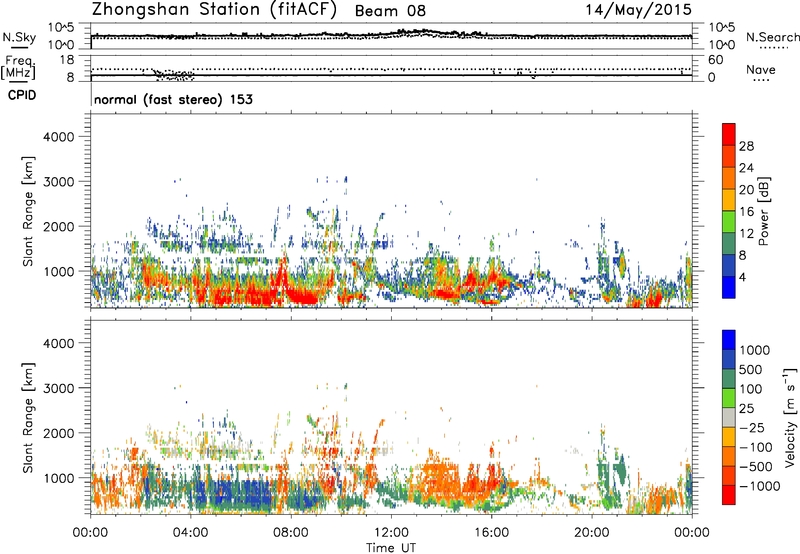Click the 'Slant Range [km]' label of the power panel
800x554 pixels.
tap(28, 211)
